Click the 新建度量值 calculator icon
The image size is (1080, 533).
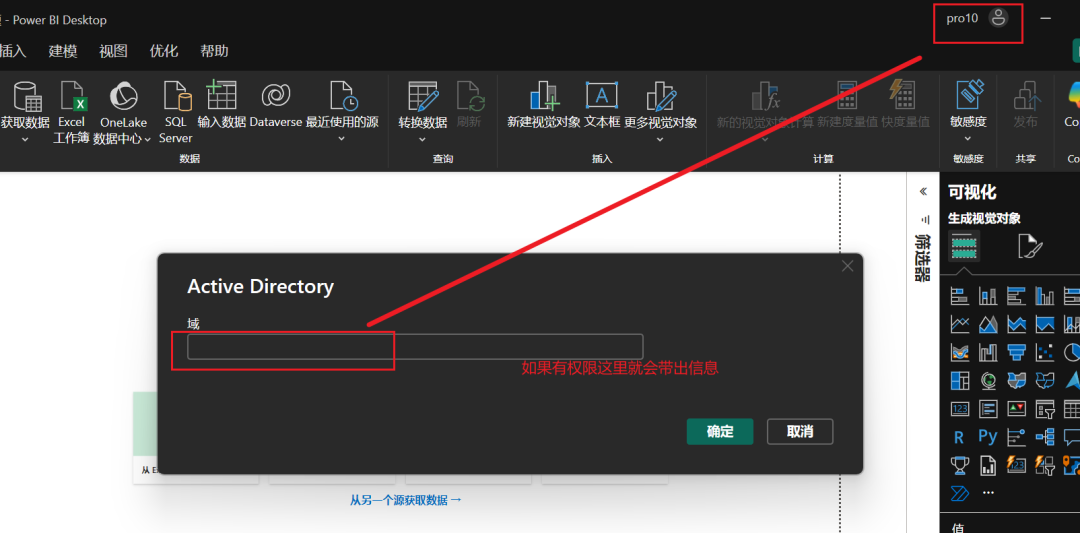(x=847, y=96)
